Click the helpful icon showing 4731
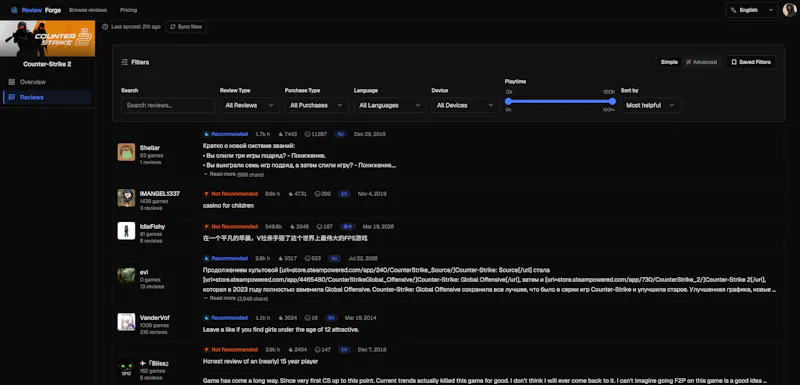Screen dimensions: 800x385 point(291,194)
